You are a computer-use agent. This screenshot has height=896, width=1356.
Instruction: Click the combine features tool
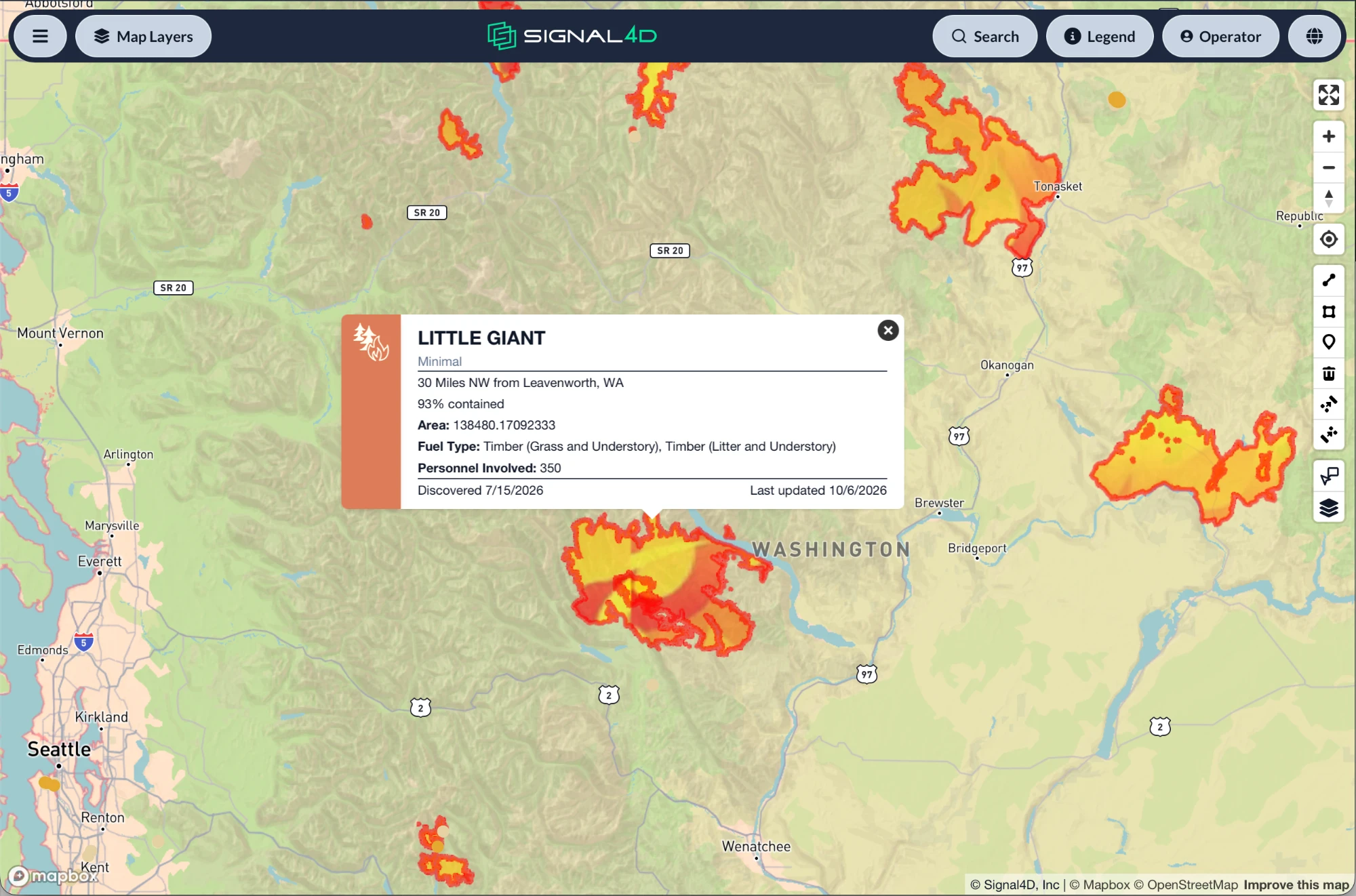click(1328, 405)
